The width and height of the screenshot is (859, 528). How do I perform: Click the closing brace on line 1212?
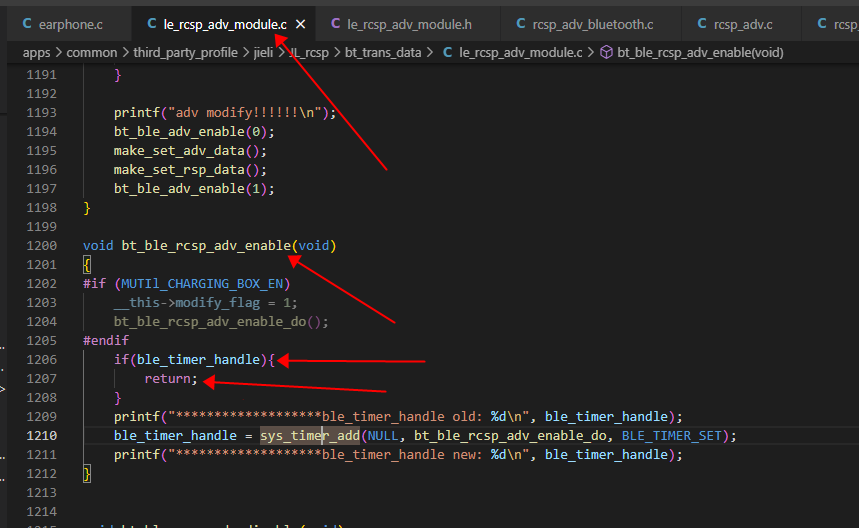point(87,474)
